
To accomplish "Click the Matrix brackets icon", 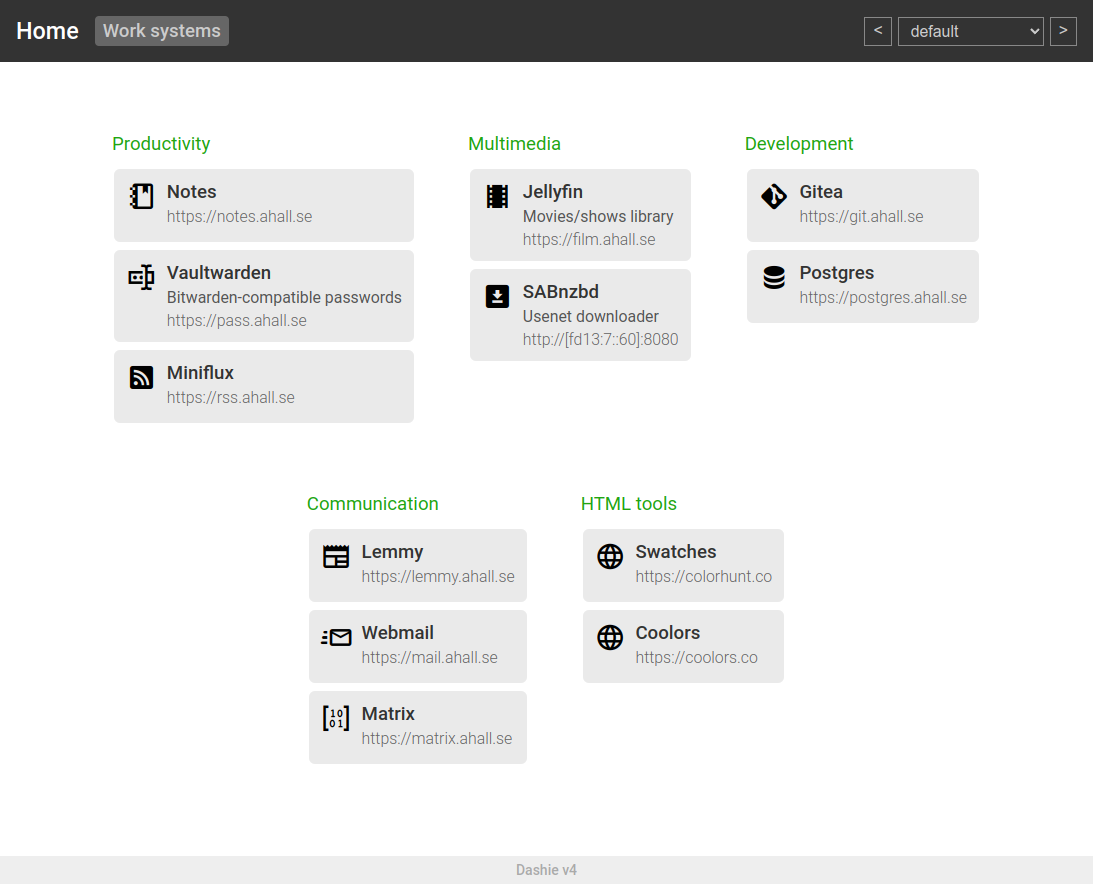I will 336,718.
